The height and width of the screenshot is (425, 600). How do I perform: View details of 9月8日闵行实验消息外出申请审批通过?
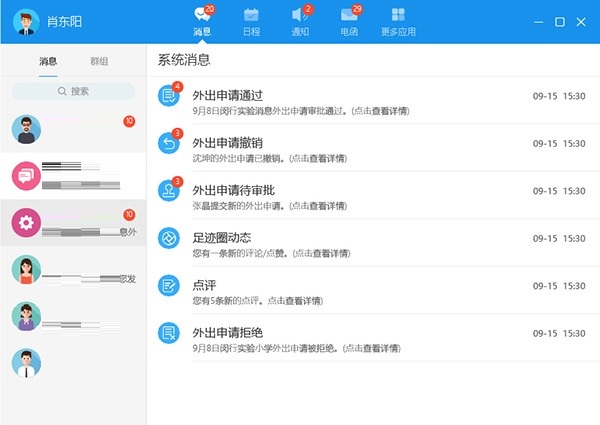301,111
